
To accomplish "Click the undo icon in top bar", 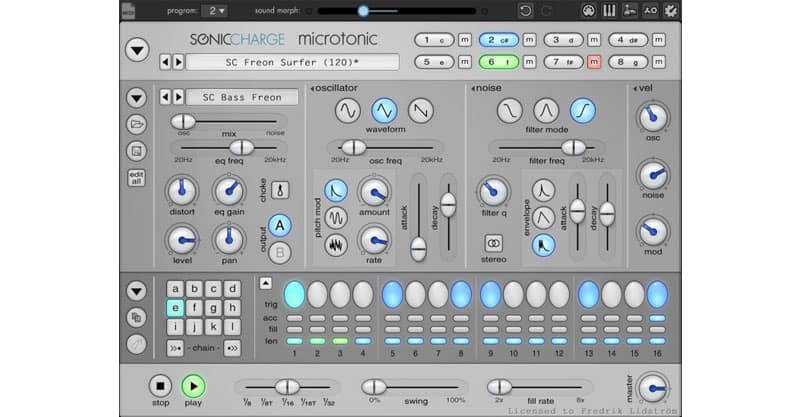I will click(x=526, y=11).
